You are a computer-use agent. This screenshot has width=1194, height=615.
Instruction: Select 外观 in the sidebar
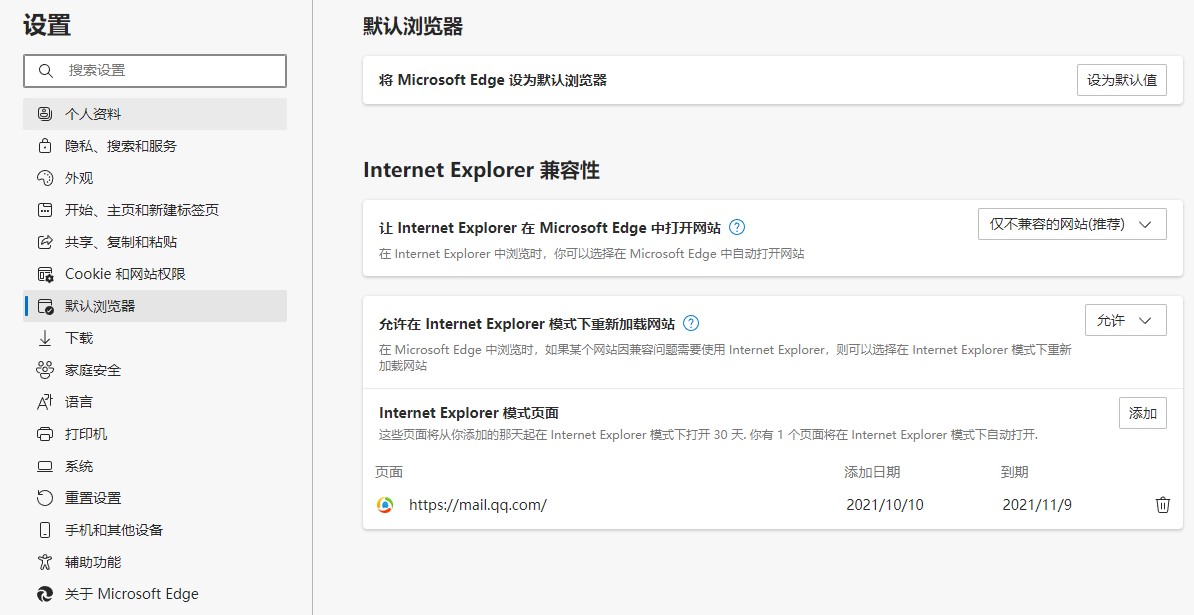coord(155,178)
